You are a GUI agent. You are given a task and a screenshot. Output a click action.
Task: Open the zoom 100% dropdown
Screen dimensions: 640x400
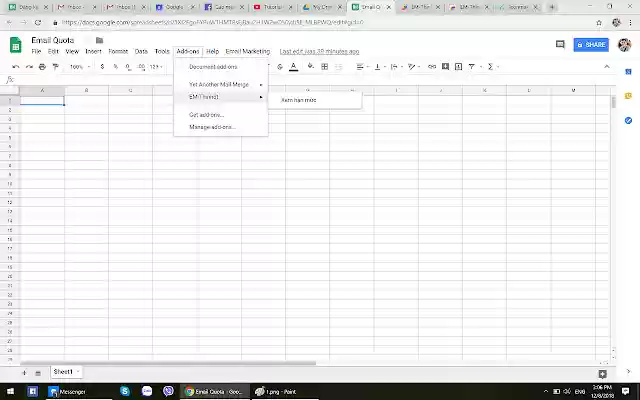[x=80, y=67]
